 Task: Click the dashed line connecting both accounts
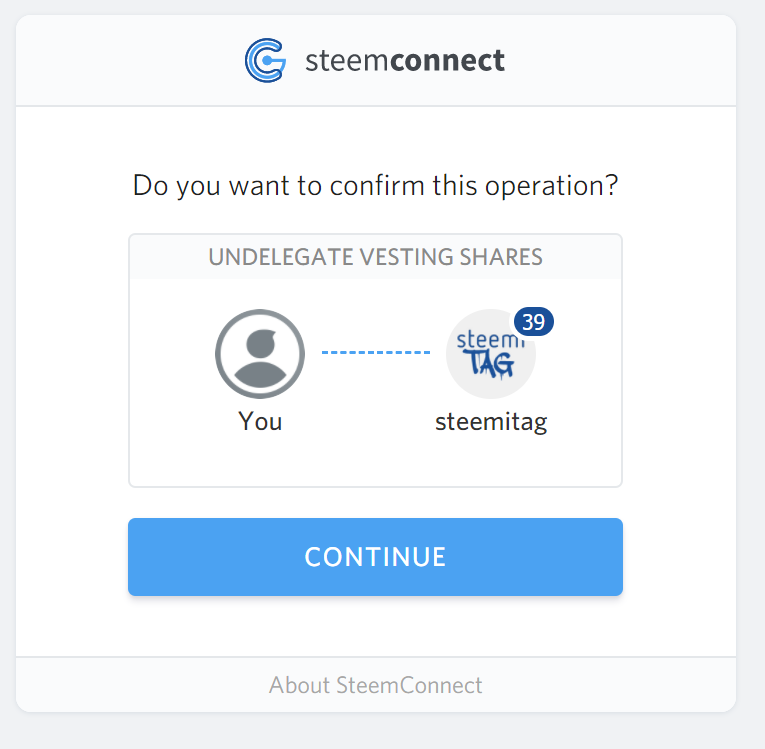coord(375,352)
